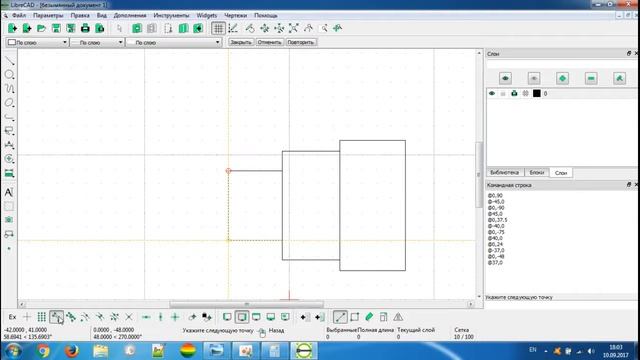640x360 pixels.
Task: Switch to the Блоки tab
Action: pos(537,173)
